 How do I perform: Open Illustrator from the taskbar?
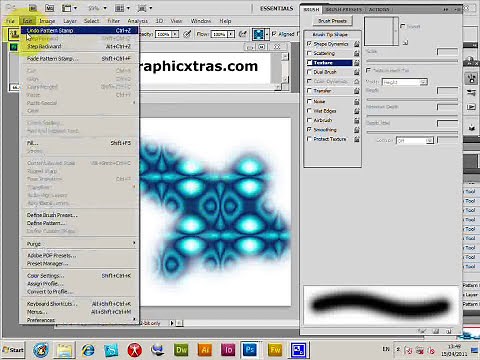point(205,350)
